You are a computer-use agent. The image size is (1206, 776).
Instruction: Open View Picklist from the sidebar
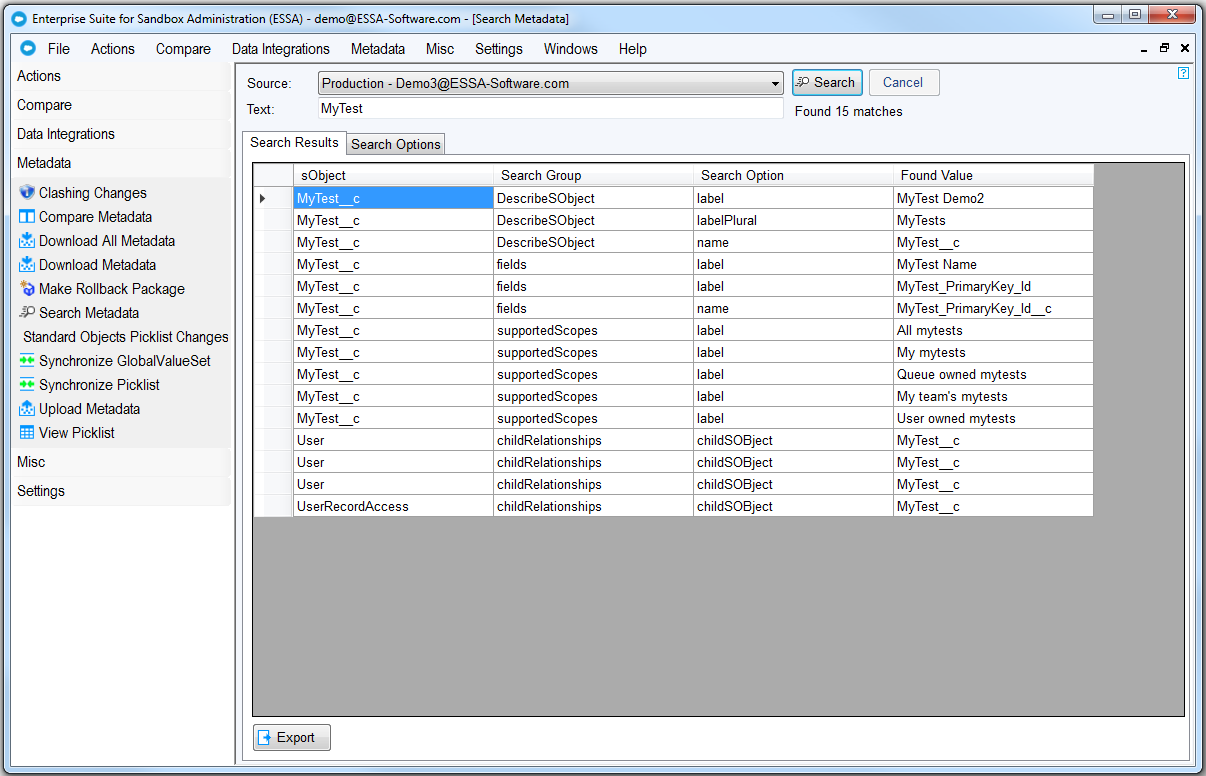77,433
